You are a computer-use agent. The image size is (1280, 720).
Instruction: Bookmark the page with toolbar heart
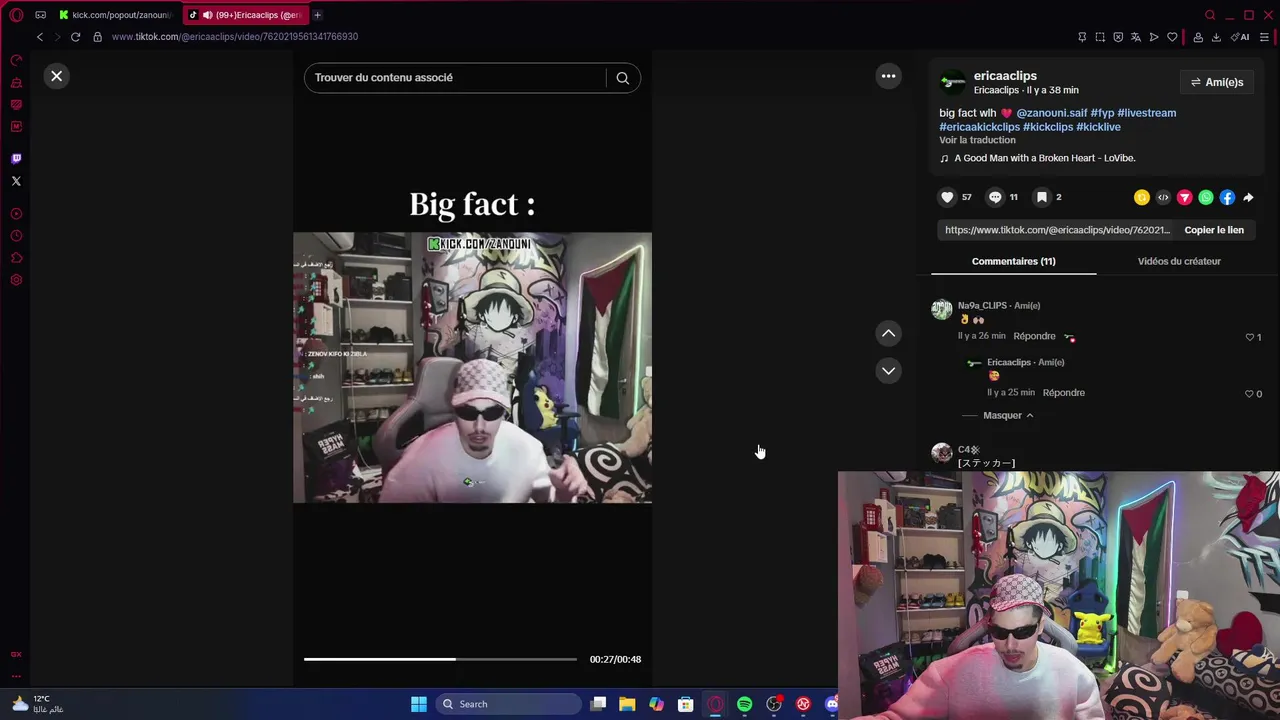click(1172, 37)
